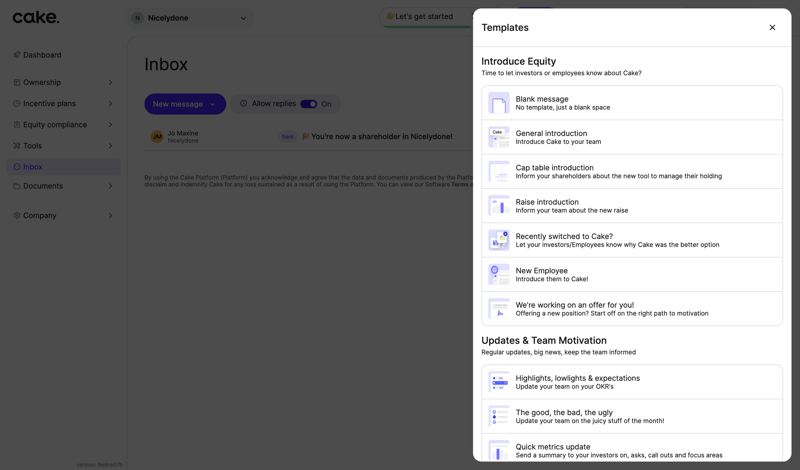
Task: Click the Let's get started button
Action: [x=423, y=16]
